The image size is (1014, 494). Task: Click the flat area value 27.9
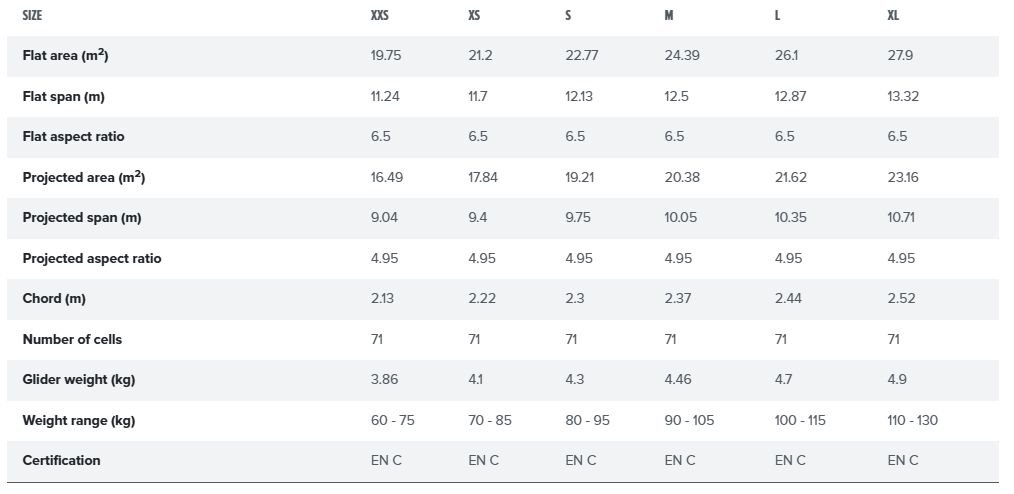(x=901, y=56)
